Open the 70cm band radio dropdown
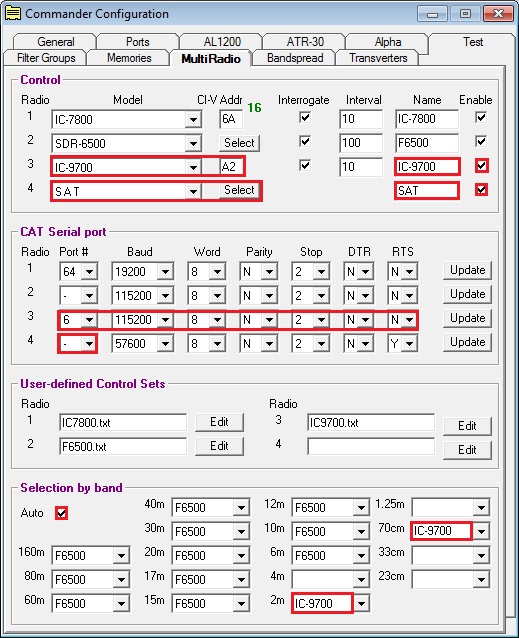The height and width of the screenshot is (638, 519). [482, 531]
